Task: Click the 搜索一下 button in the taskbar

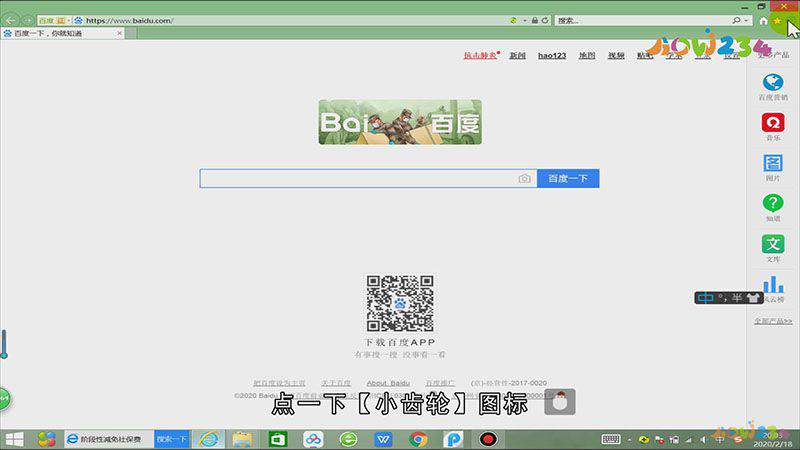Action: point(172,439)
